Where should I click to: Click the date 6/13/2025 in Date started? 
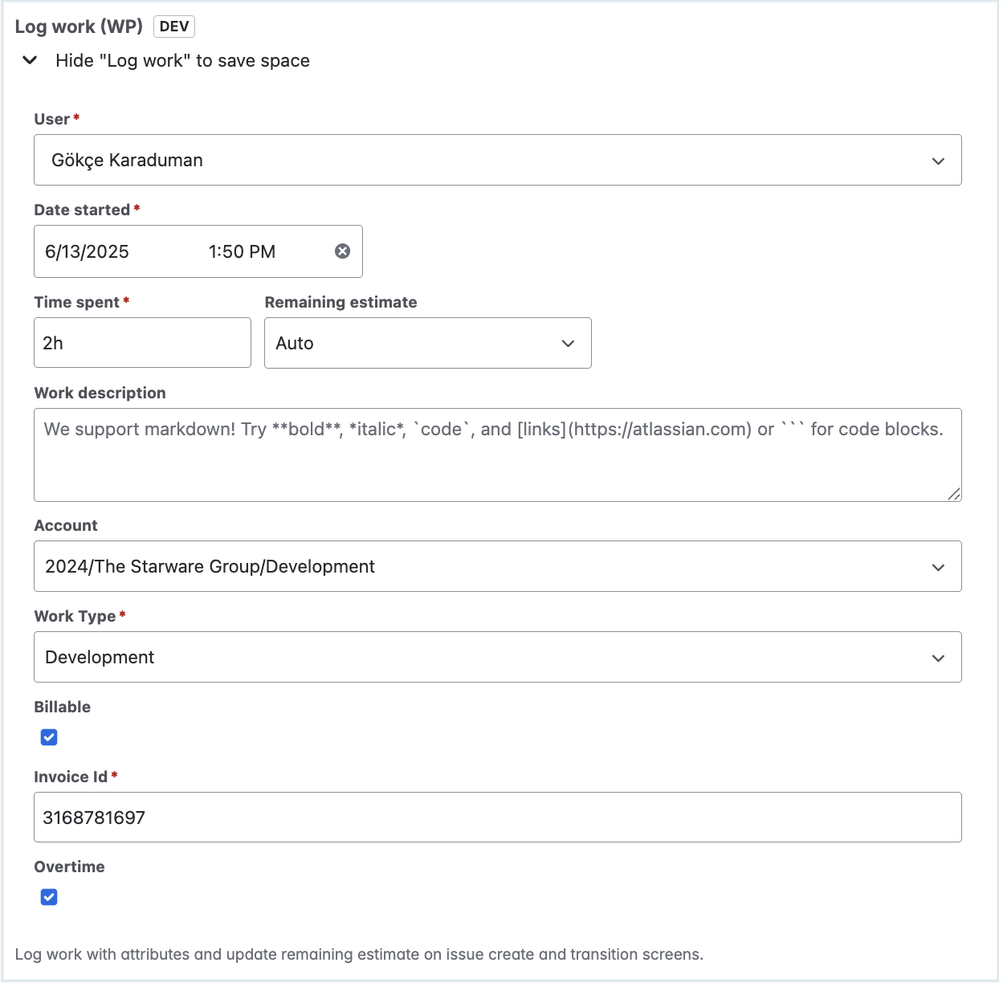(x=87, y=252)
